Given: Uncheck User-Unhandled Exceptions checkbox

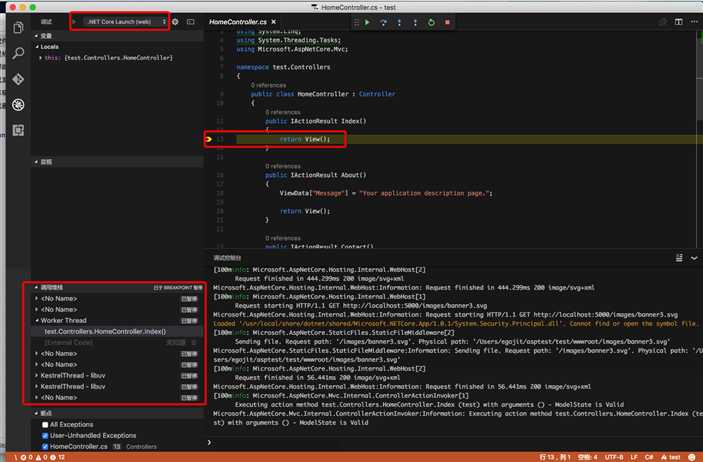Looking at the screenshot, I should (x=44, y=435).
